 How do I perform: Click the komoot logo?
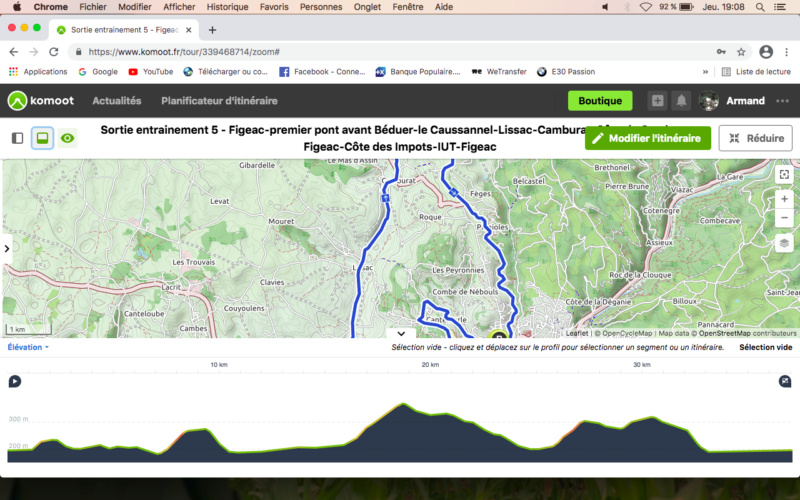click(x=41, y=101)
